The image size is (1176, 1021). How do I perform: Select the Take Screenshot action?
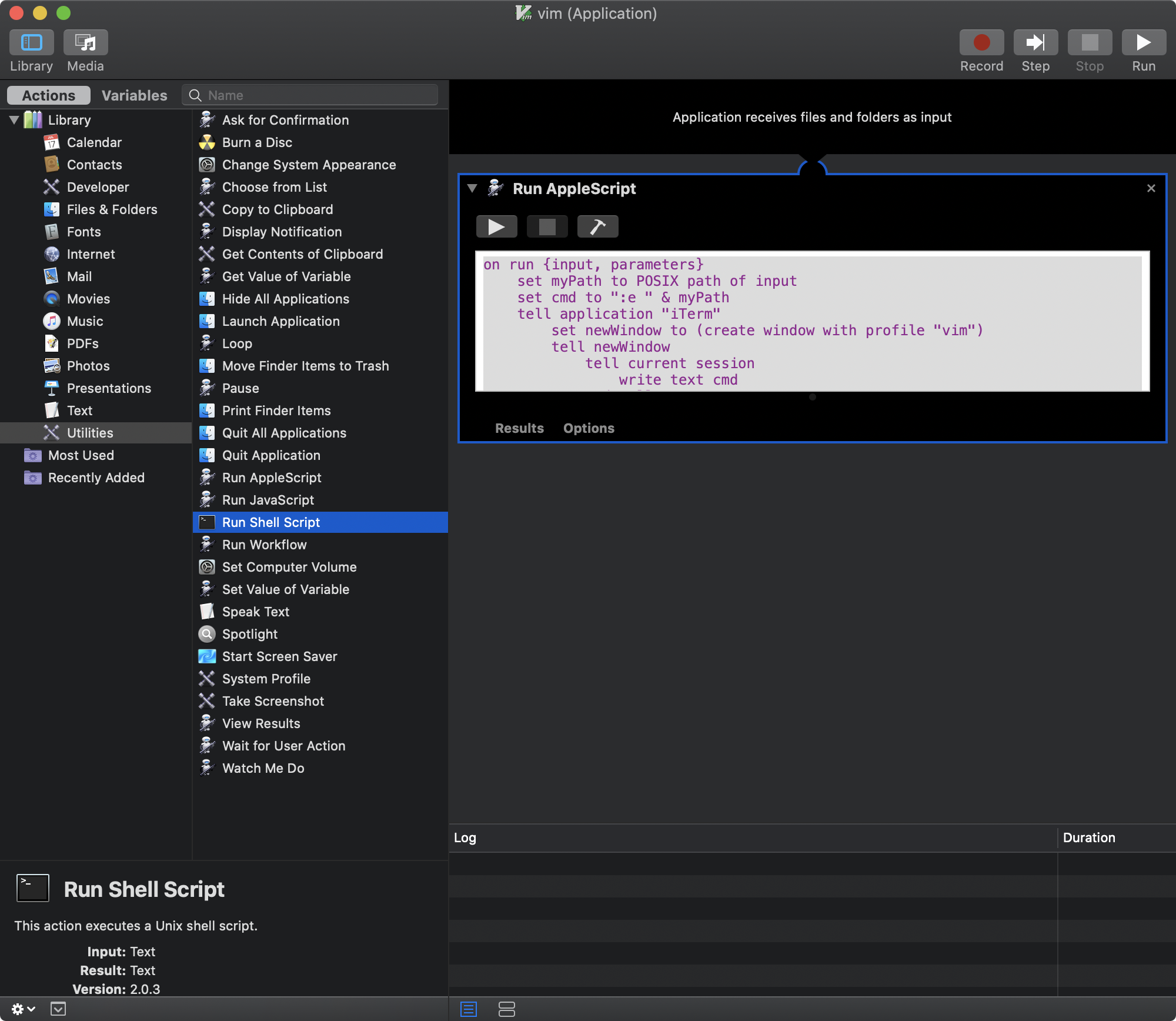point(320,701)
